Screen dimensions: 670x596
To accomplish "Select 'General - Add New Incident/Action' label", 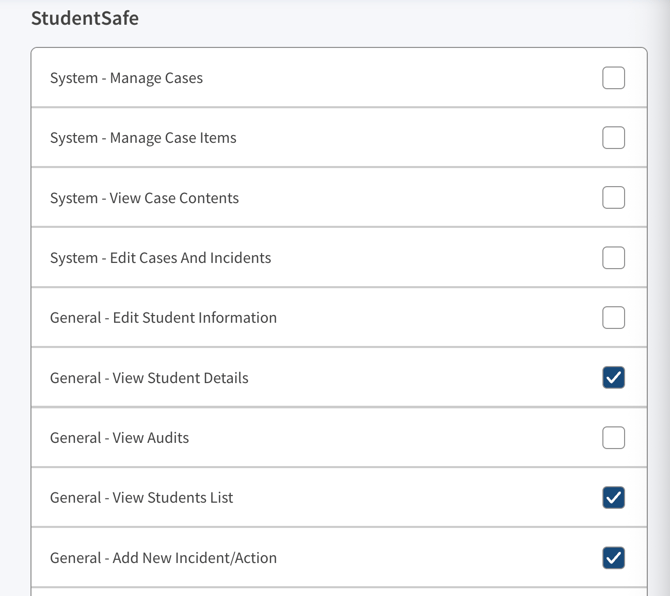I will (x=163, y=558).
